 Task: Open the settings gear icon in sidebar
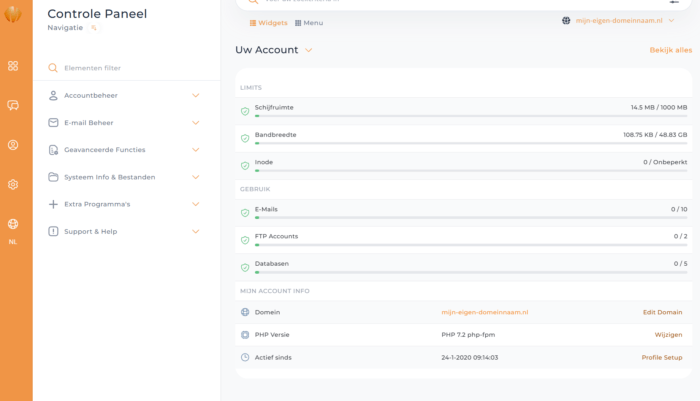13,184
